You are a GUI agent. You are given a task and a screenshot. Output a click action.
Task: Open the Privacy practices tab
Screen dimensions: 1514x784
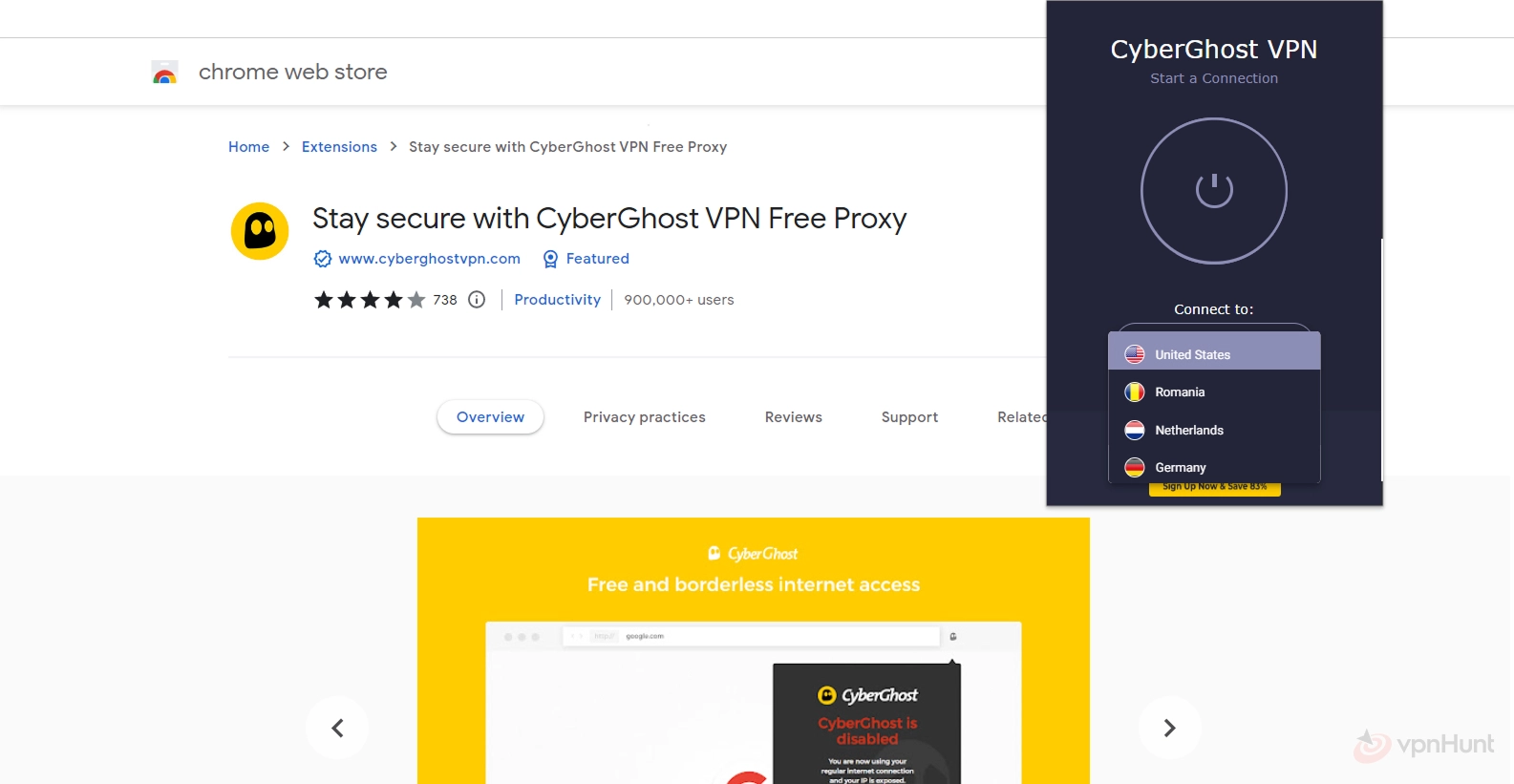[x=645, y=417]
